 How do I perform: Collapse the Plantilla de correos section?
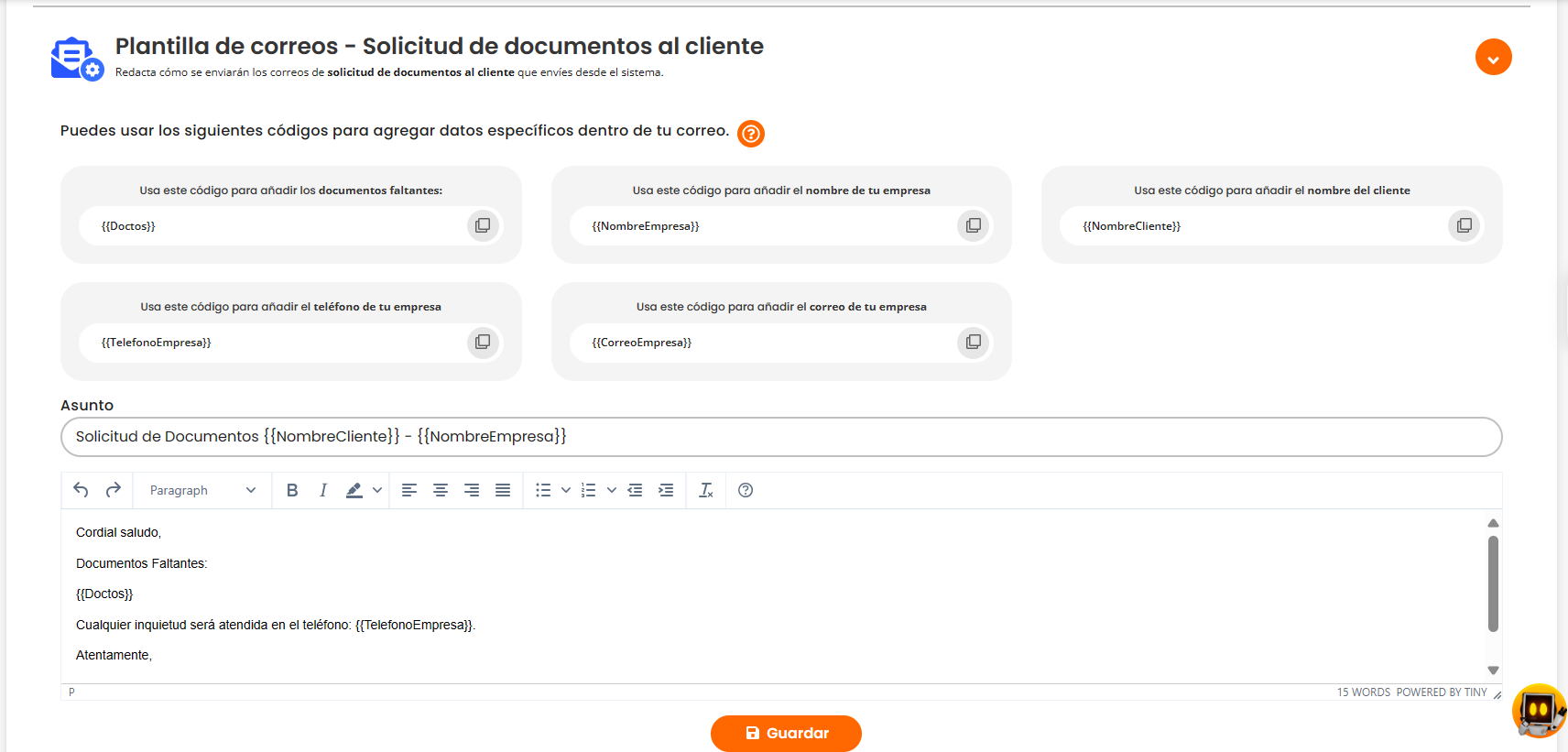point(1493,58)
